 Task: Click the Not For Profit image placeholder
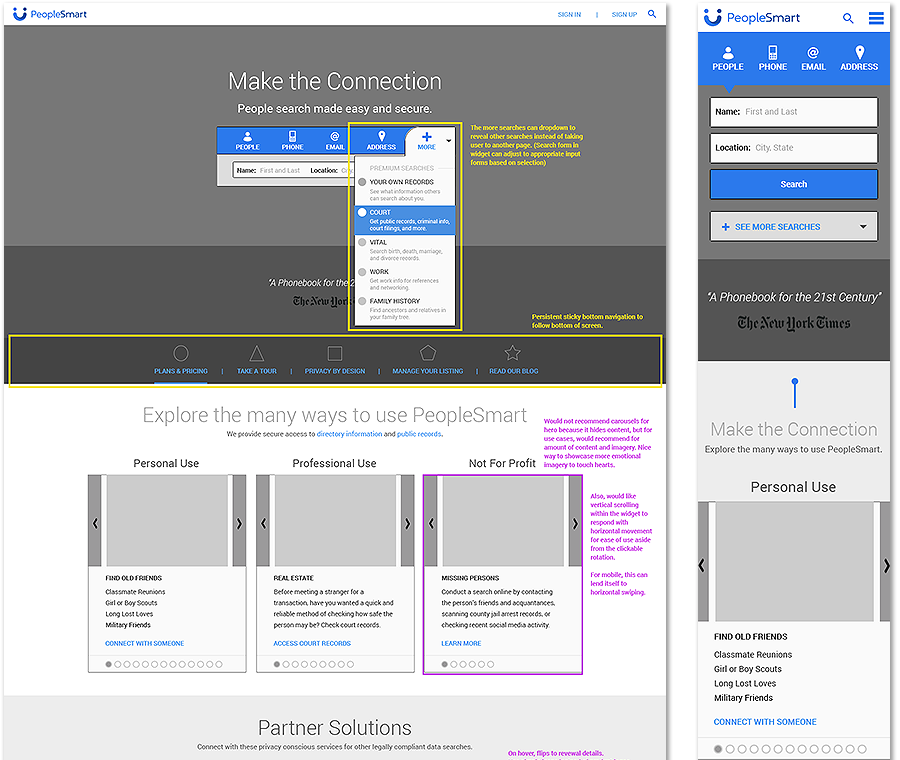point(503,521)
